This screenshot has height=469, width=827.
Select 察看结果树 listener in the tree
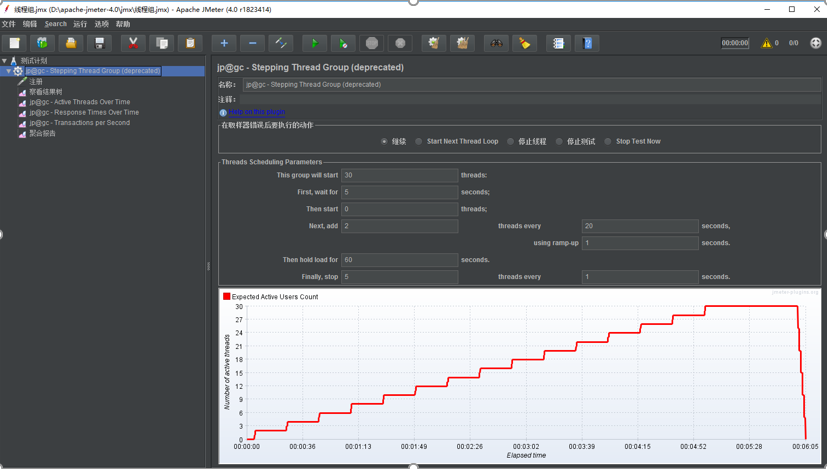(46, 92)
